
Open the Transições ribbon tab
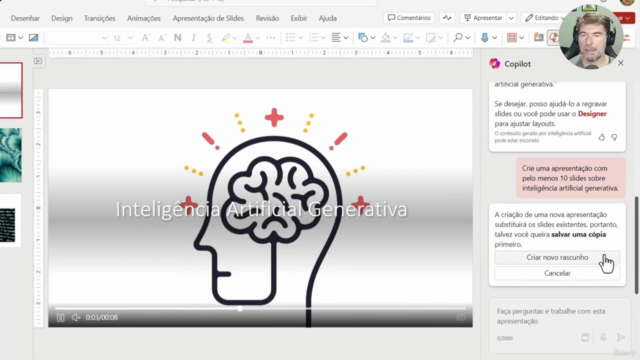coord(100,18)
